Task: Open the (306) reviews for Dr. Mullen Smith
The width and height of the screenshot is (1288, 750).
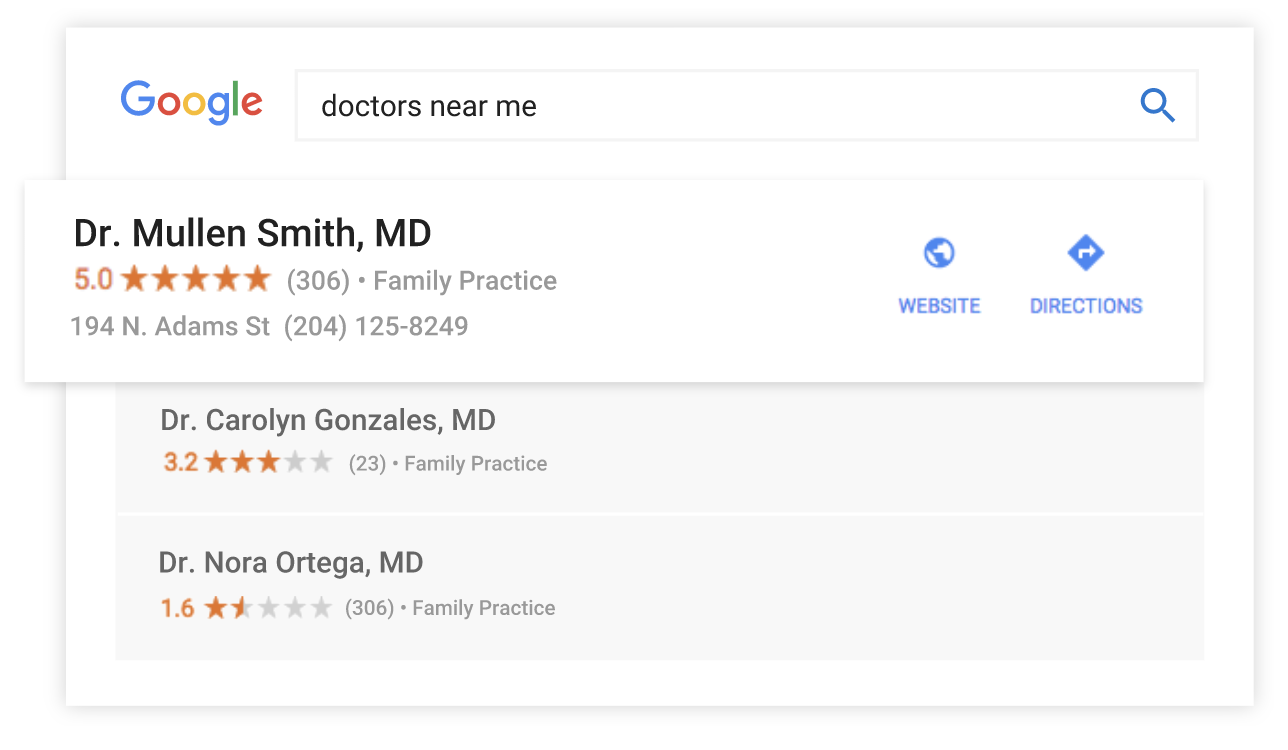Action: (318, 281)
